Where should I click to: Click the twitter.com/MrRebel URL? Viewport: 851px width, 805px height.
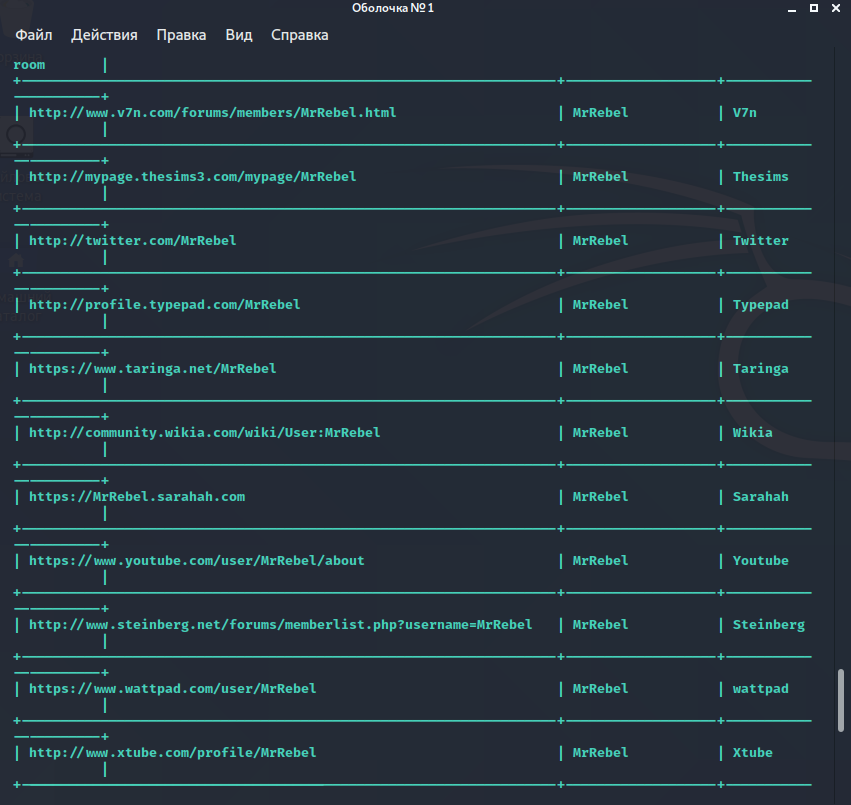[x=132, y=241]
